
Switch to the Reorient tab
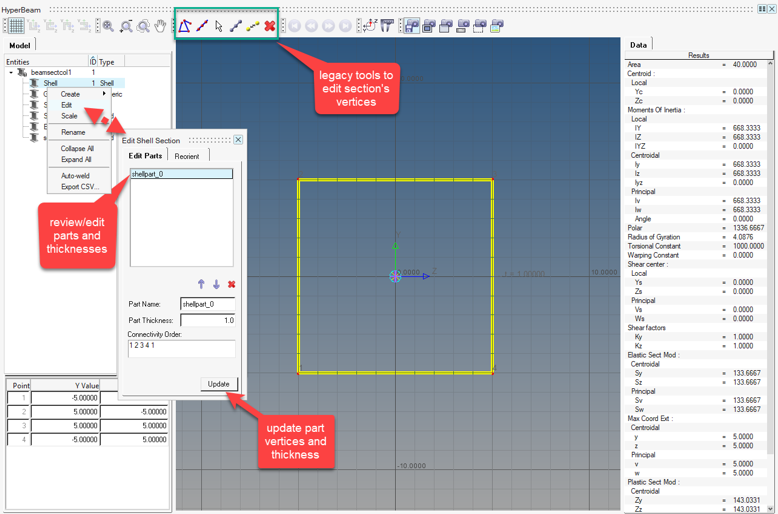(x=187, y=156)
